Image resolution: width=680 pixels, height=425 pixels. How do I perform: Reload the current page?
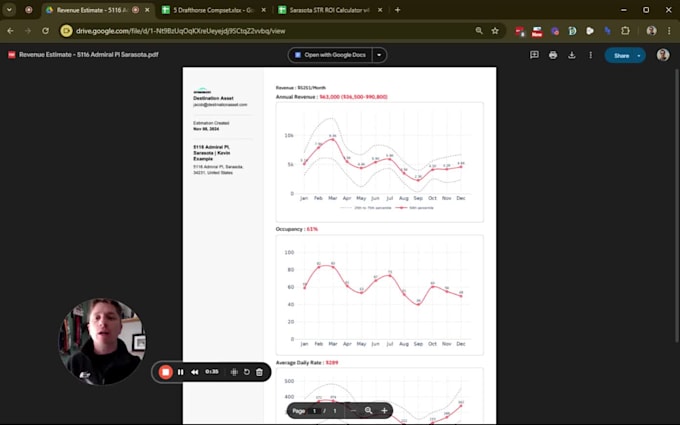tap(46, 31)
